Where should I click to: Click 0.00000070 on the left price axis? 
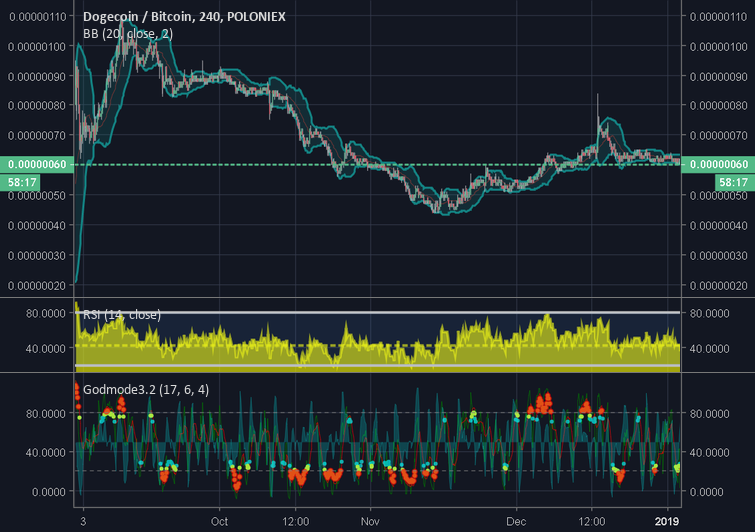tap(38, 135)
